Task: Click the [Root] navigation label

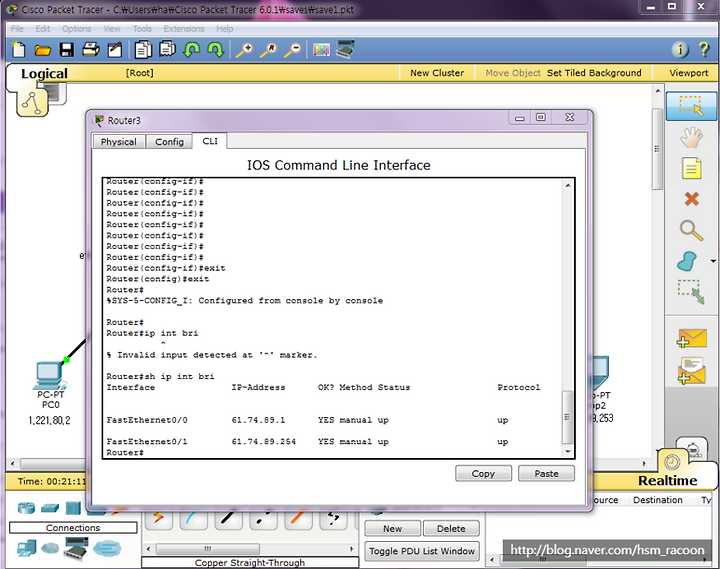Action: pyautogui.click(x=140, y=73)
